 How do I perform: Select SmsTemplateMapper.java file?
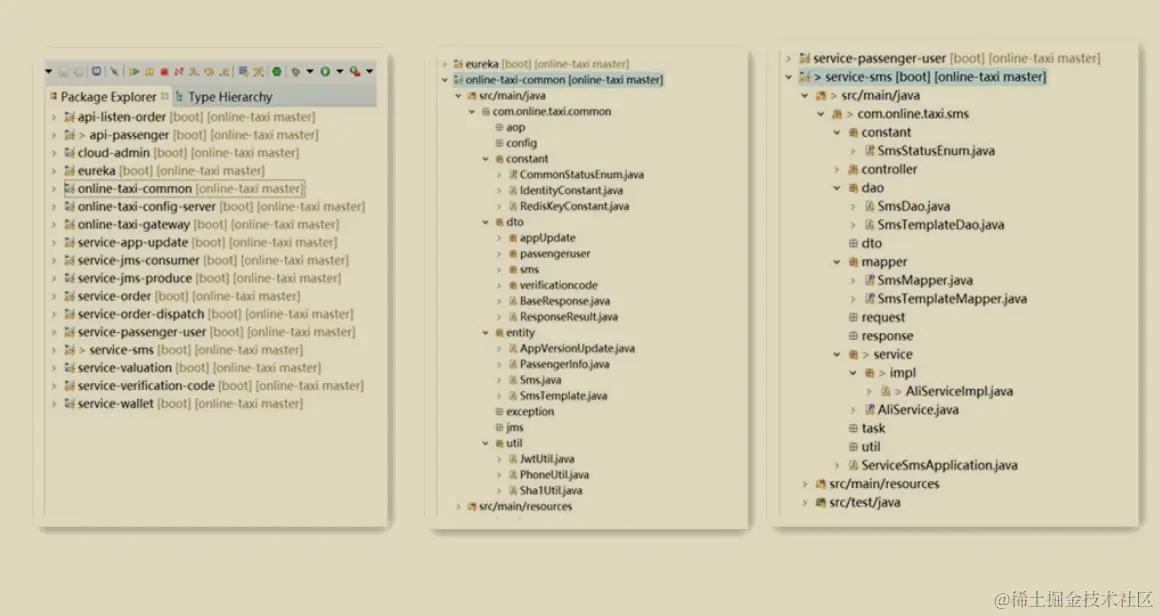[951, 299]
